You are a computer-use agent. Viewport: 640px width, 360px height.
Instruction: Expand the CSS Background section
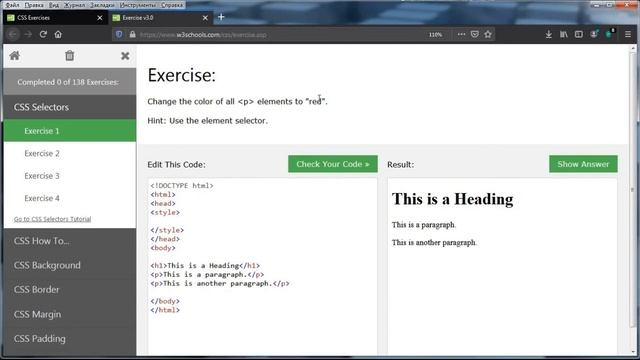click(70, 265)
